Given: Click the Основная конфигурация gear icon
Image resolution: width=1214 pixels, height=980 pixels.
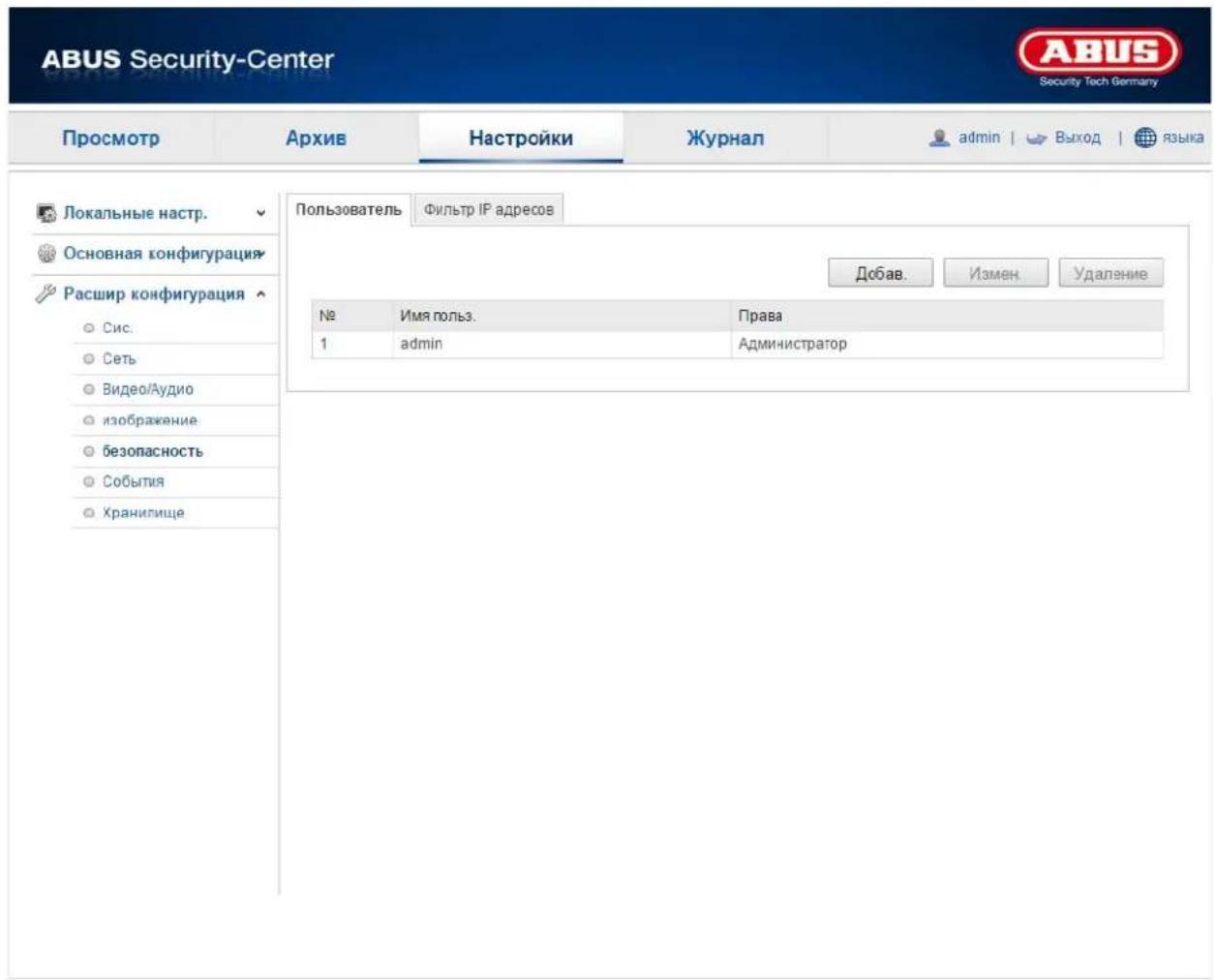Looking at the screenshot, I should (x=46, y=254).
